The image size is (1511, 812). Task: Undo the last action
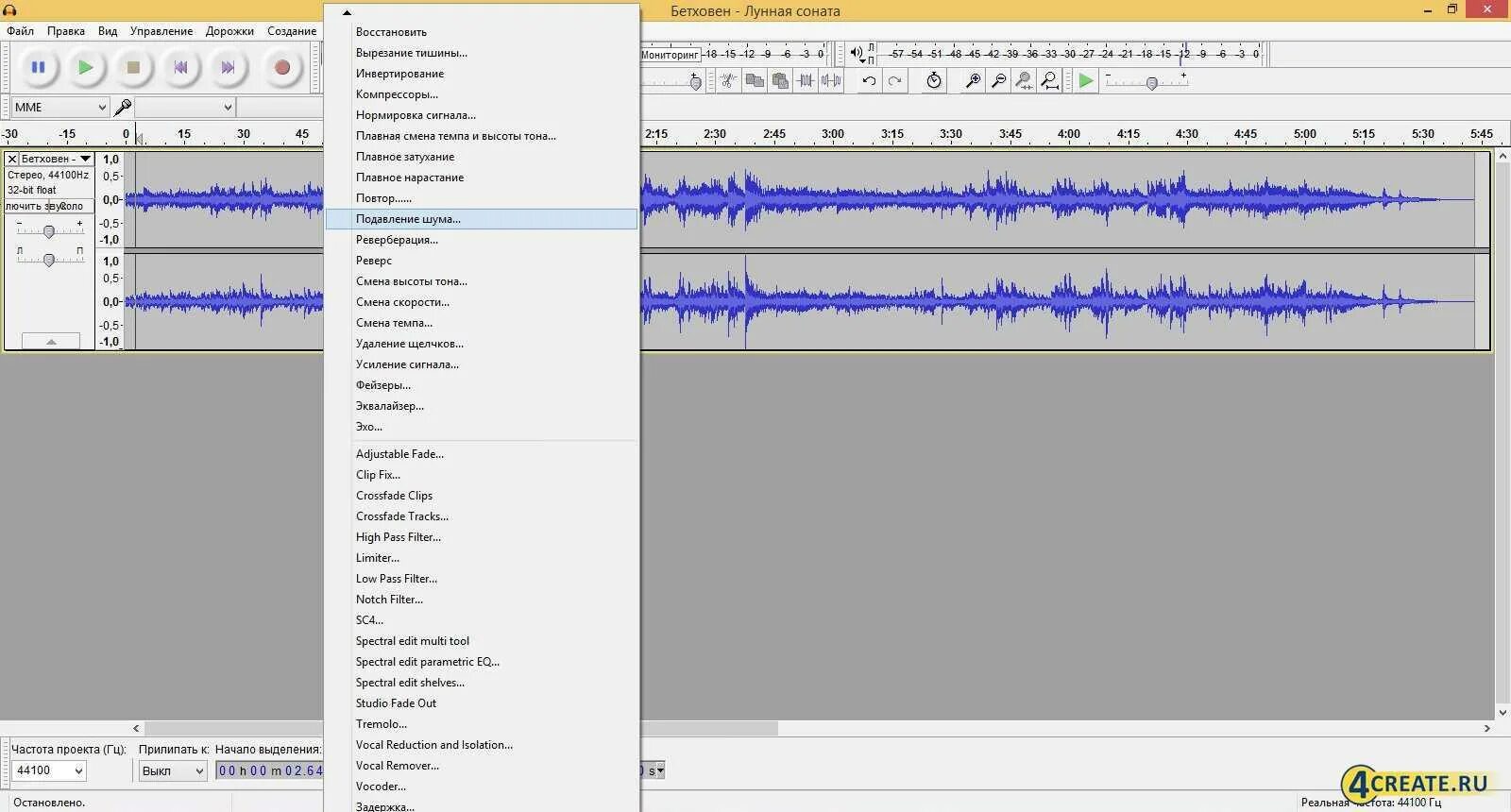tap(869, 81)
